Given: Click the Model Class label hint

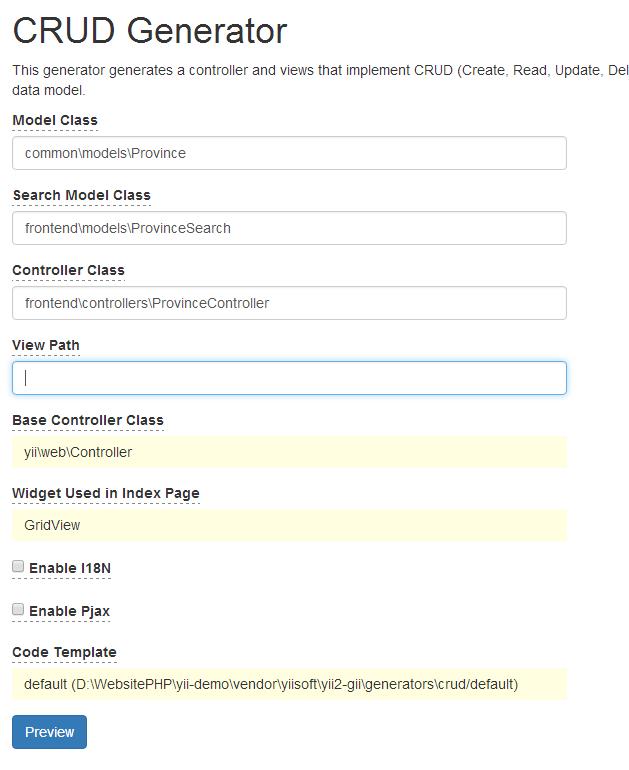Looking at the screenshot, I should click(55, 120).
